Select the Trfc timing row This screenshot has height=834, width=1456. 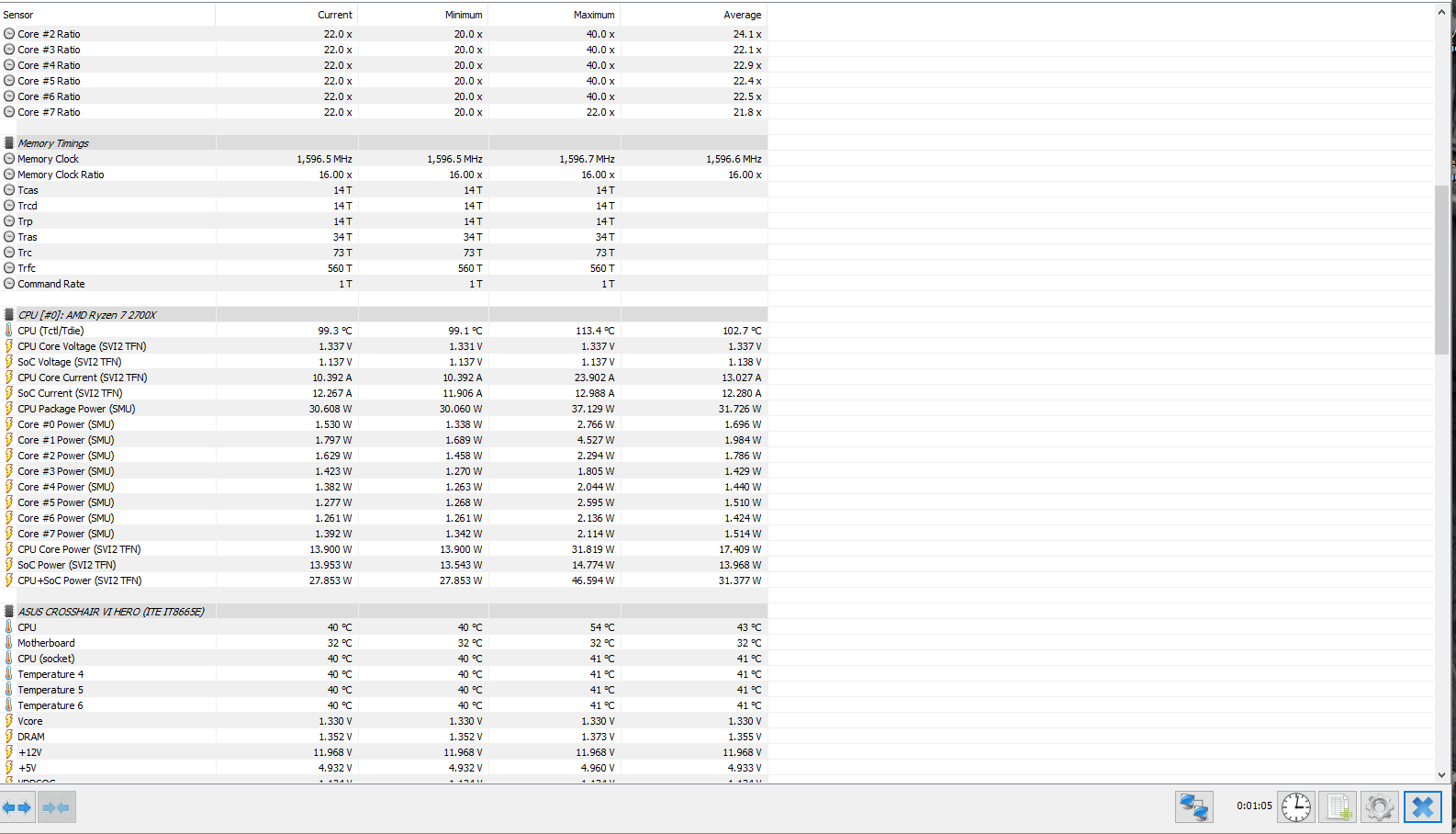pos(384,268)
